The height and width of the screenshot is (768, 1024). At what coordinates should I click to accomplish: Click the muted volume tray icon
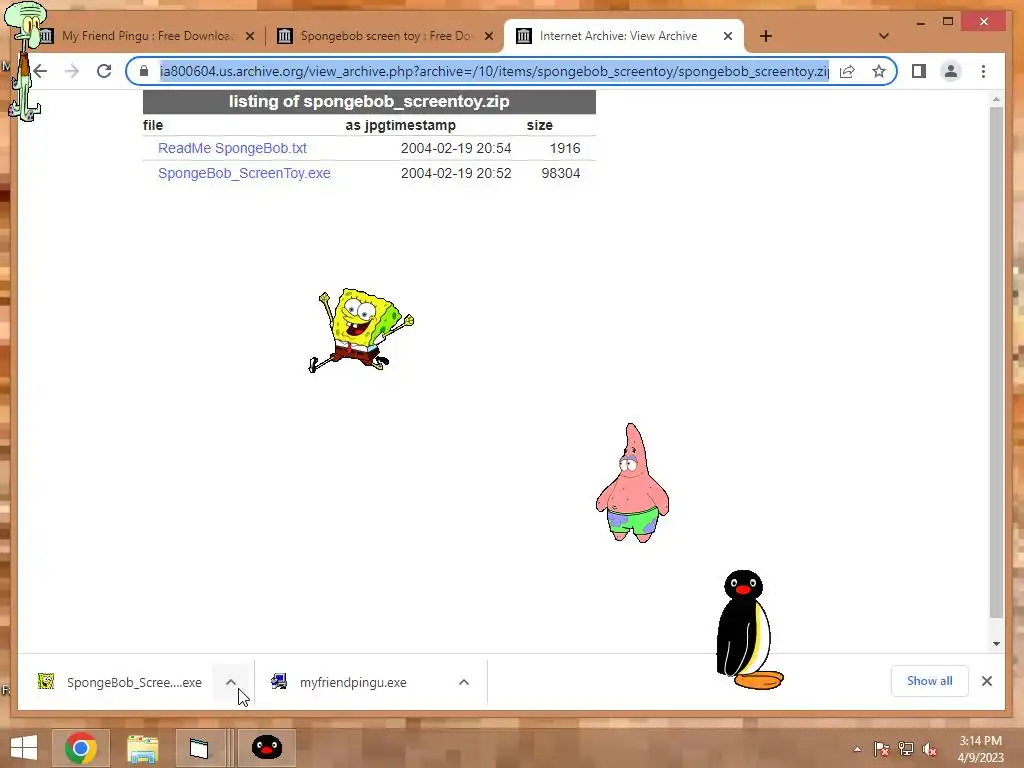930,749
